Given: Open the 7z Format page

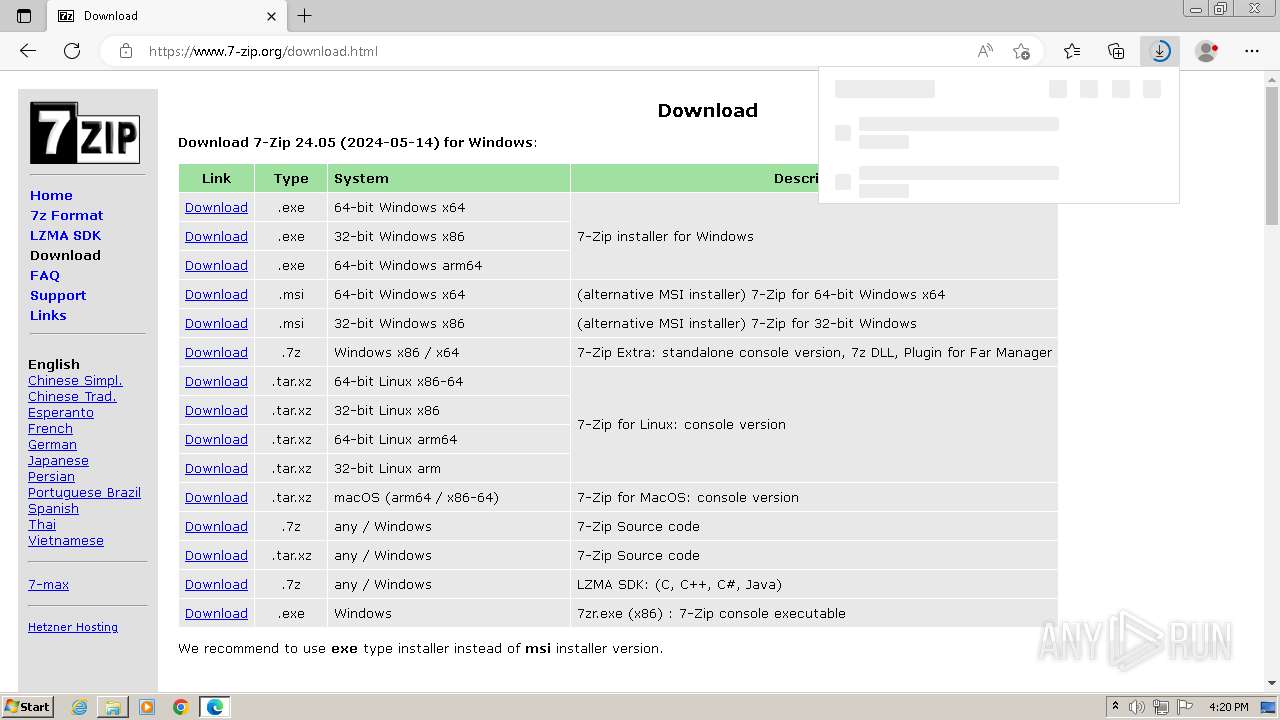Looking at the screenshot, I should [x=66, y=215].
